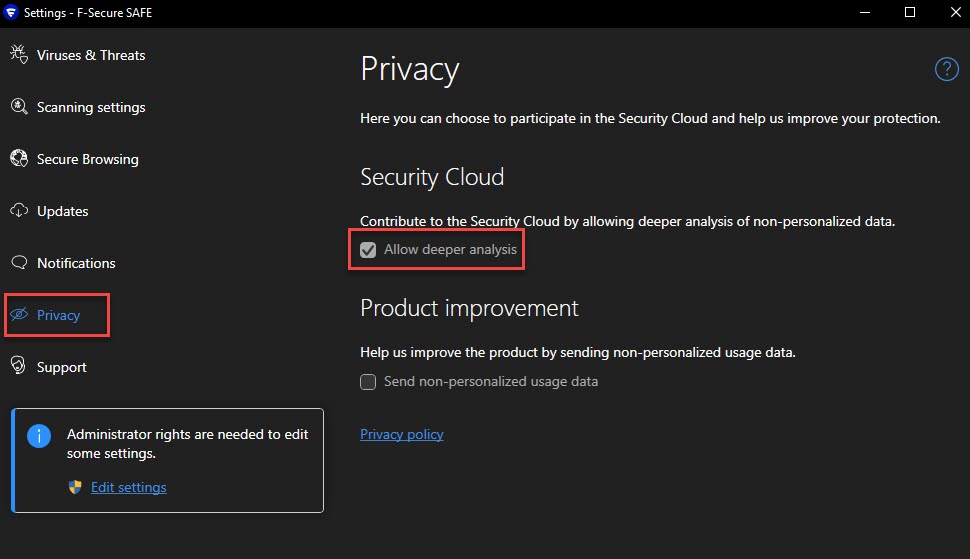This screenshot has width=970, height=559.
Task: Click the Notifications speech bubble icon
Action: [19, 263]
